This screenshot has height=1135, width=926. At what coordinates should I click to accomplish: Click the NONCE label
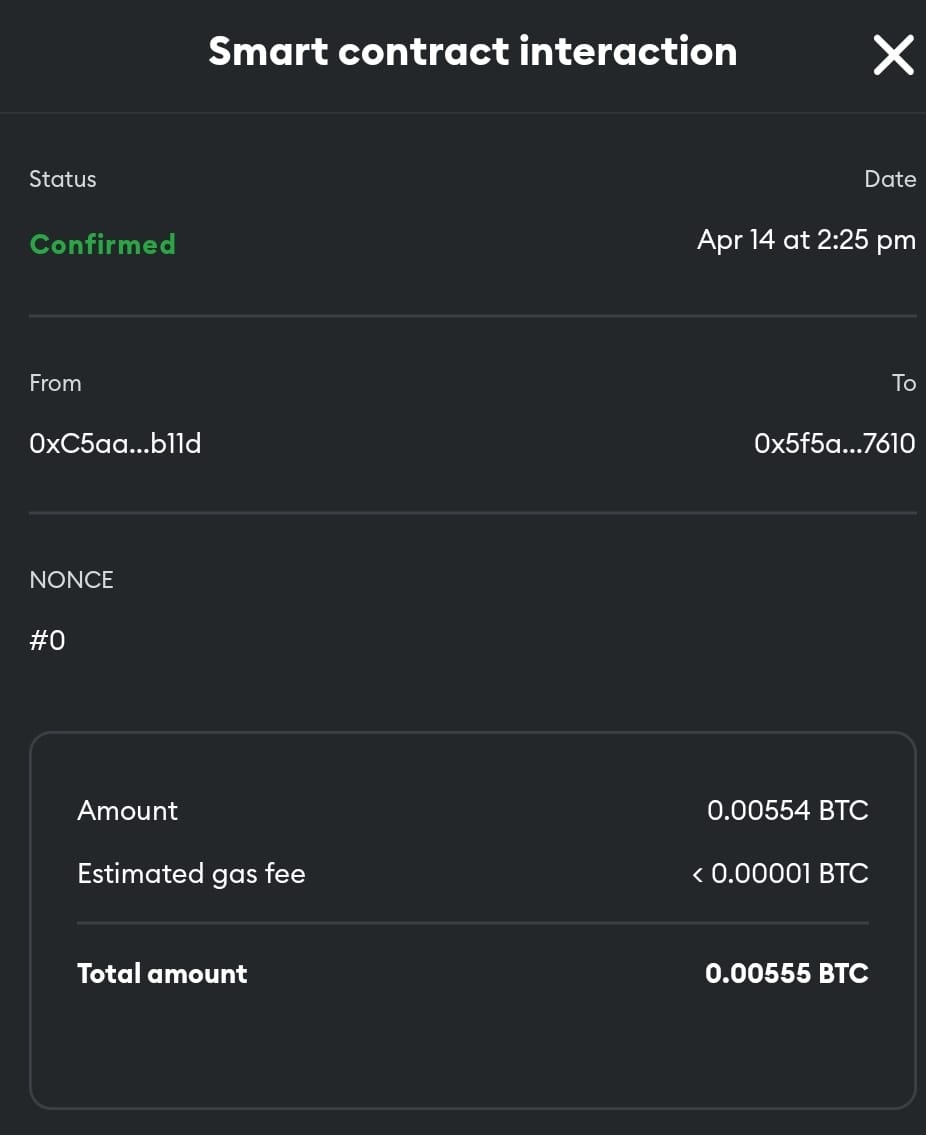[x=72, y=580]
